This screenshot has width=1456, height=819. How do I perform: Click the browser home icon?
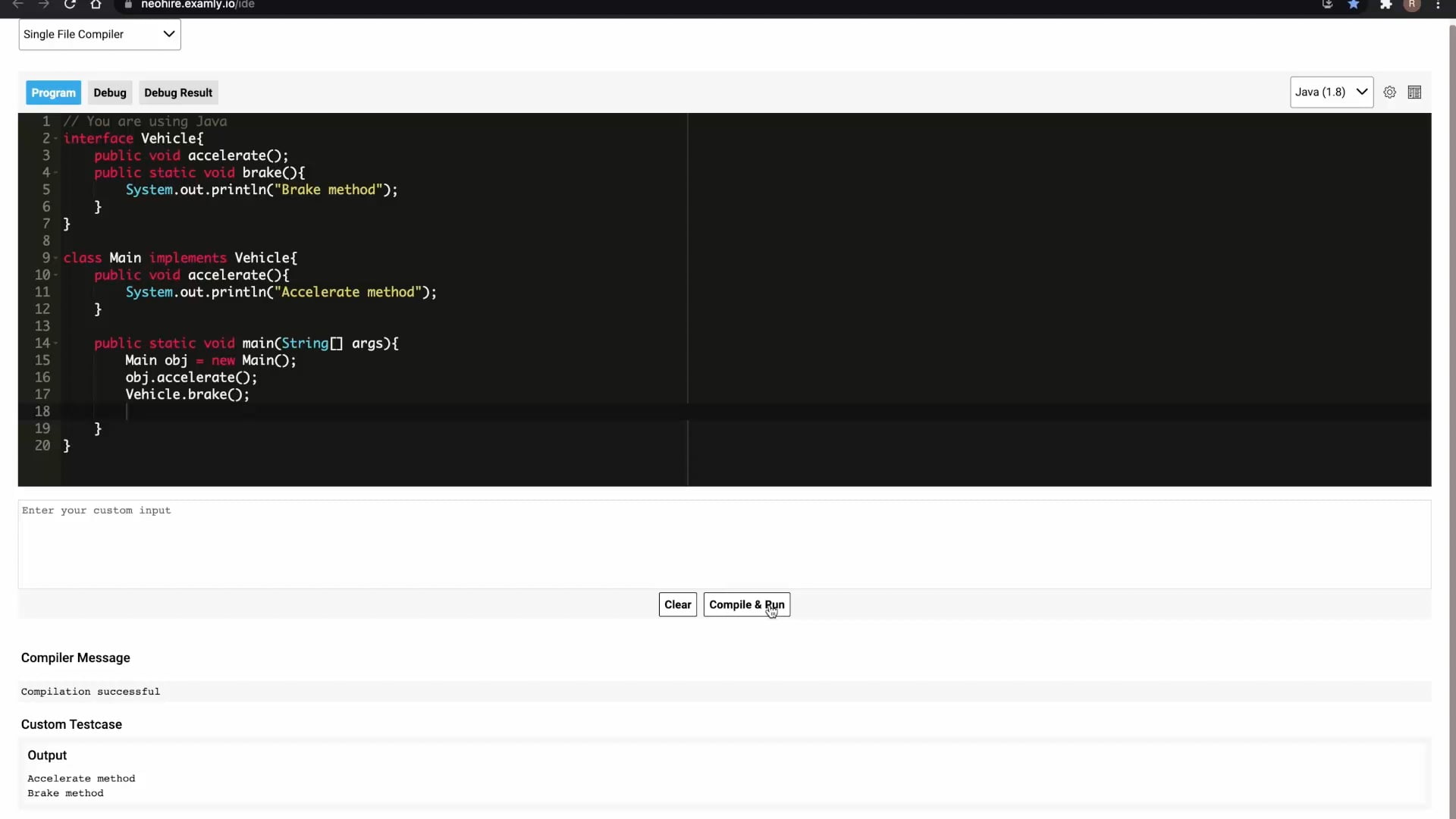96,5
